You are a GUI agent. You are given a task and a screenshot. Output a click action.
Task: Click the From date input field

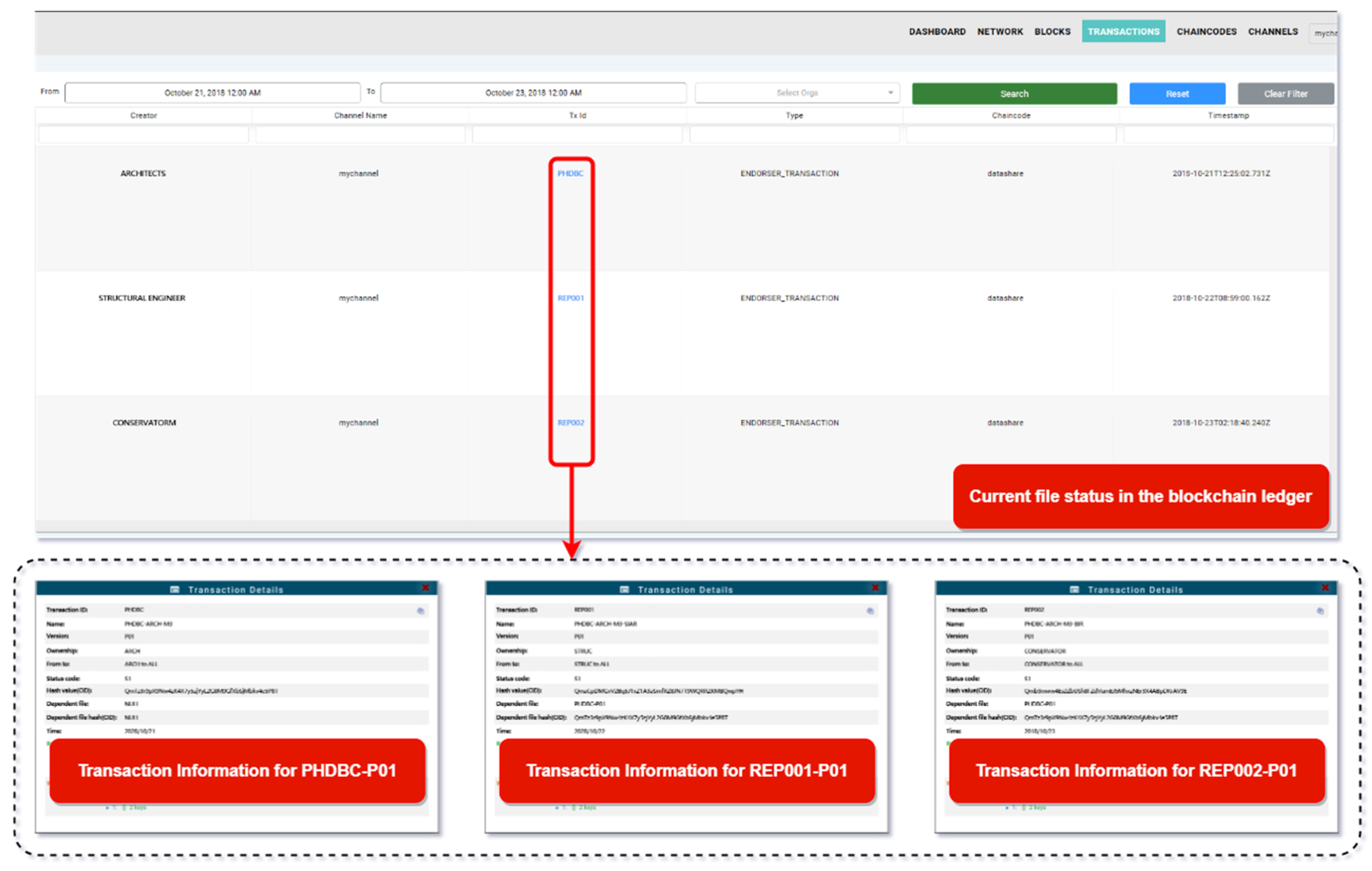212,93
